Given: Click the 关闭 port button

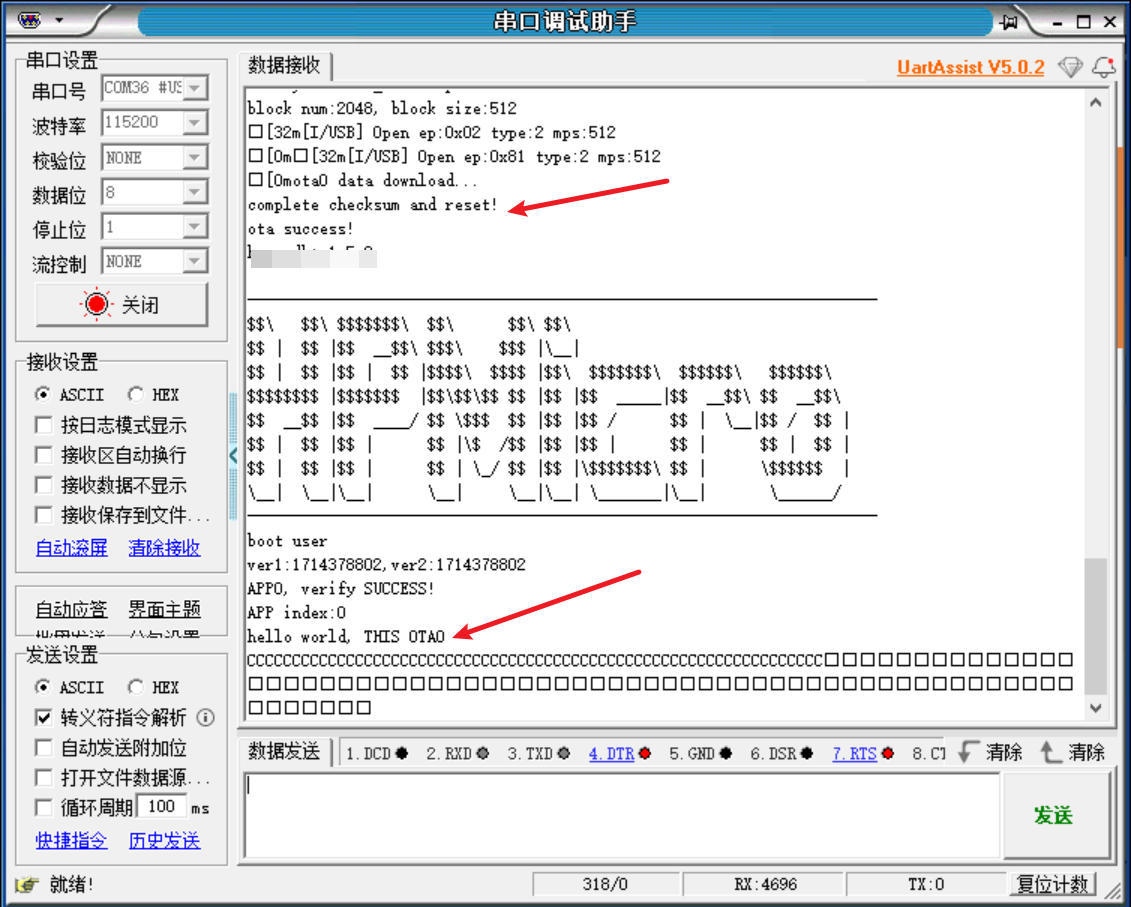Looking at the screenshot, I should [x=122, y=304].
